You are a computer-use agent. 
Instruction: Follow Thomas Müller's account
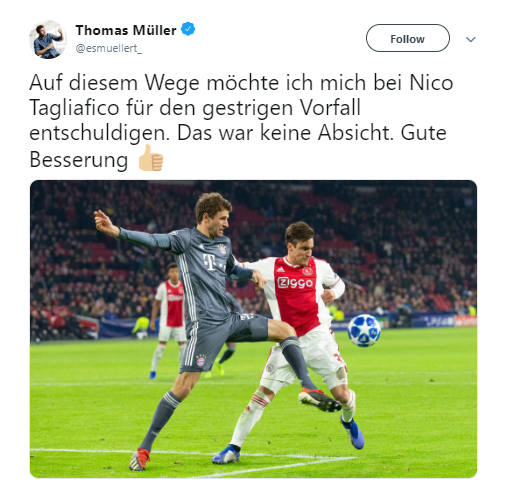[x=407, y=38]
